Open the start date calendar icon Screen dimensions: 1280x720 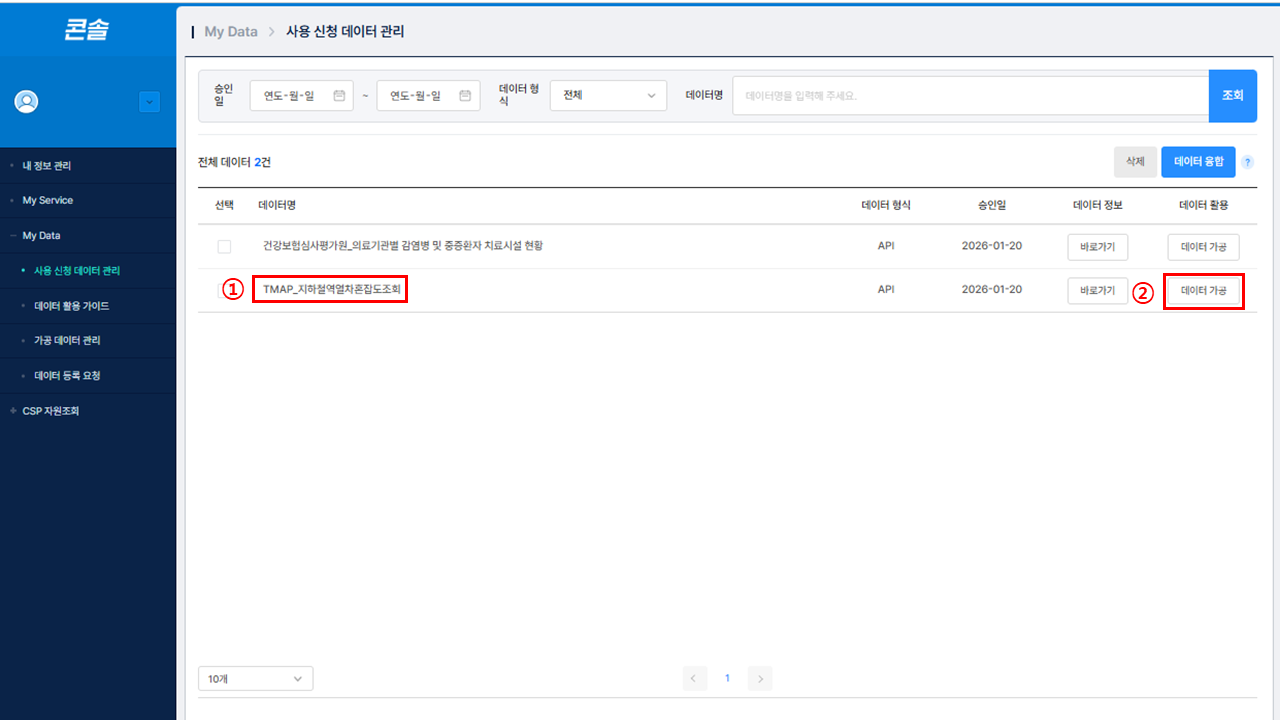pyautogui.click(x=339, y=96)
